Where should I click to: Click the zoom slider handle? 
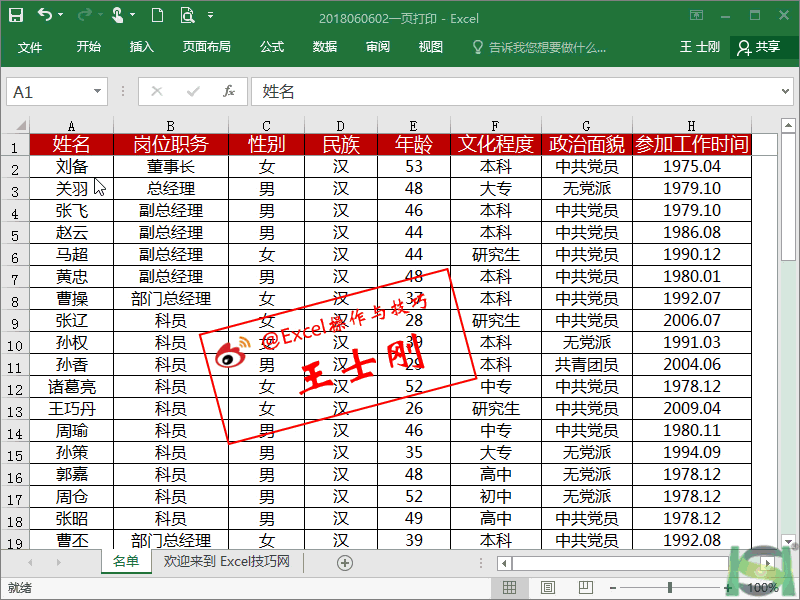click(669, 588)
